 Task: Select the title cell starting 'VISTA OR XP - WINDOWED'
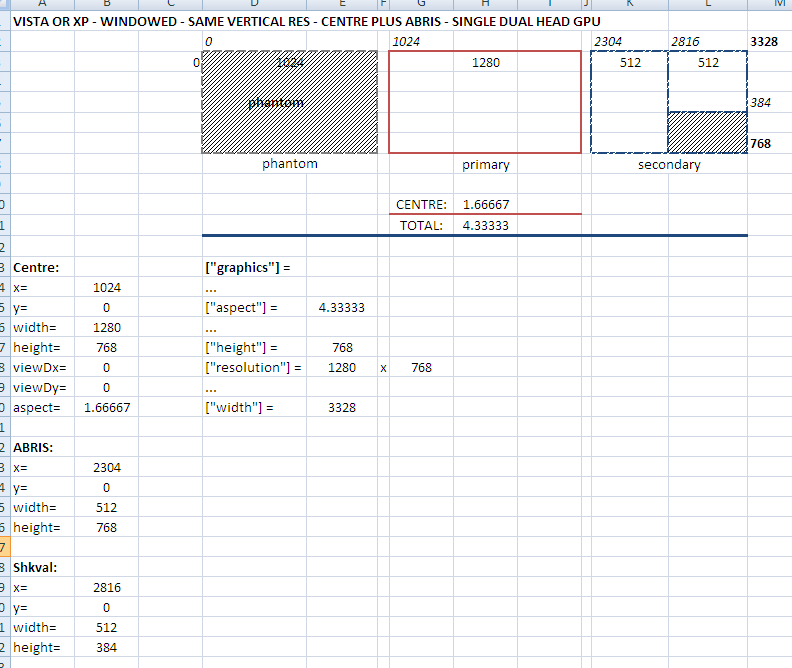tap(307, 22)
